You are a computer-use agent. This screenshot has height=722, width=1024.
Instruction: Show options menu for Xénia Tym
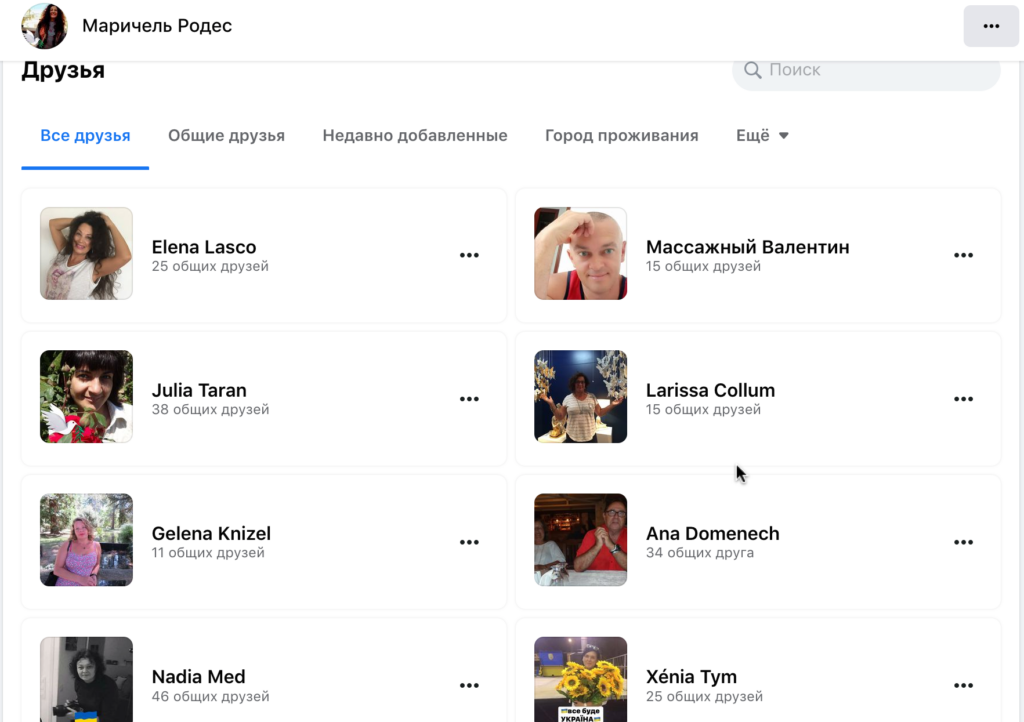point(963,685)
